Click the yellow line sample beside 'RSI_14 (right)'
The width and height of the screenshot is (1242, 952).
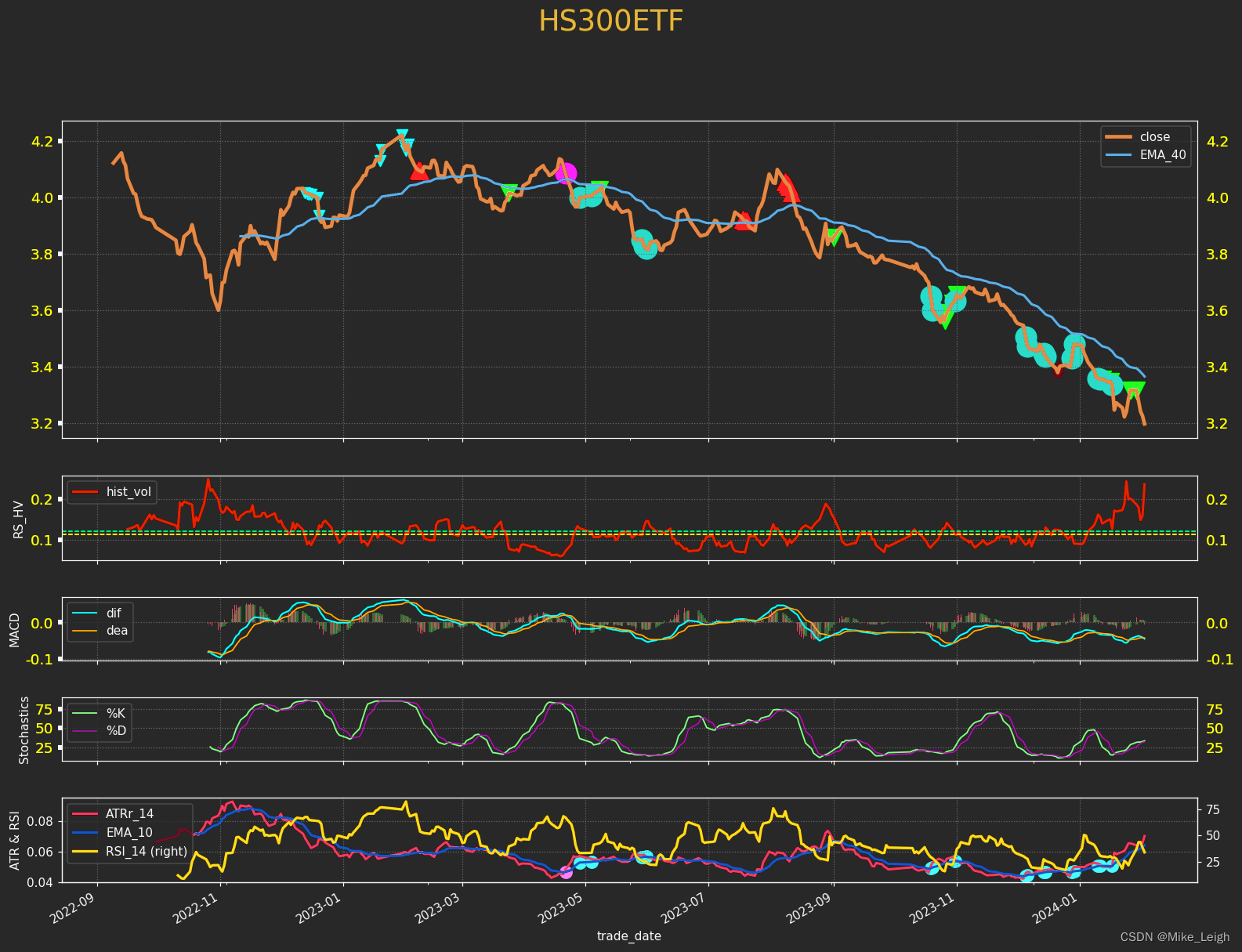[85, 852]
